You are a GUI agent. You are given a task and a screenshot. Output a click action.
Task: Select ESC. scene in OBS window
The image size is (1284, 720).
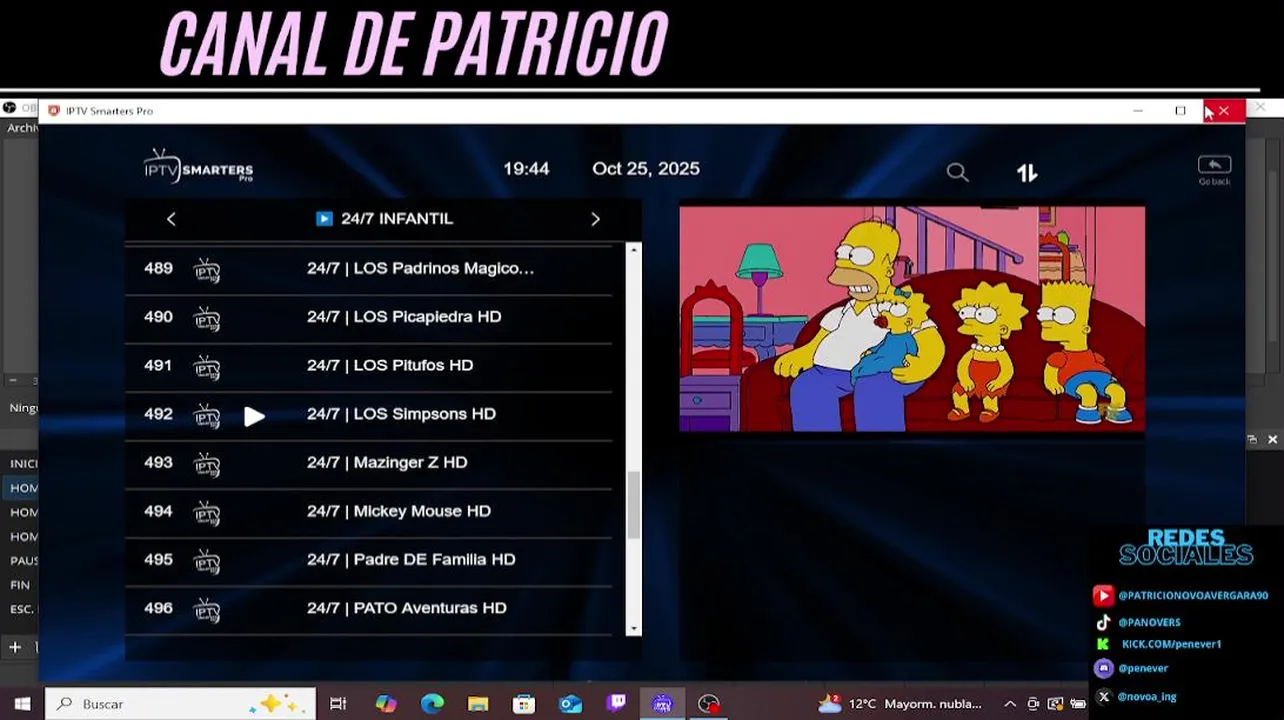(22, 609)
